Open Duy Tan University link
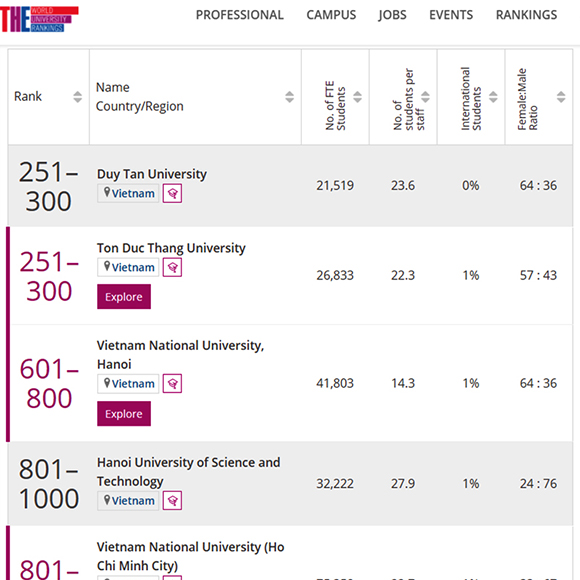Screen dimensions: 580x580 pos(152,174)
